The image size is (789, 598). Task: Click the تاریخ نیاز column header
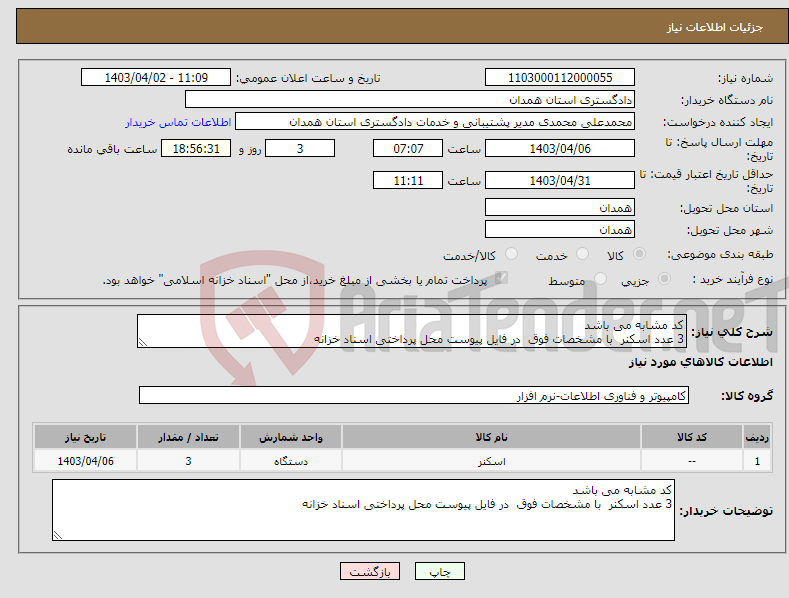[85, 437]
